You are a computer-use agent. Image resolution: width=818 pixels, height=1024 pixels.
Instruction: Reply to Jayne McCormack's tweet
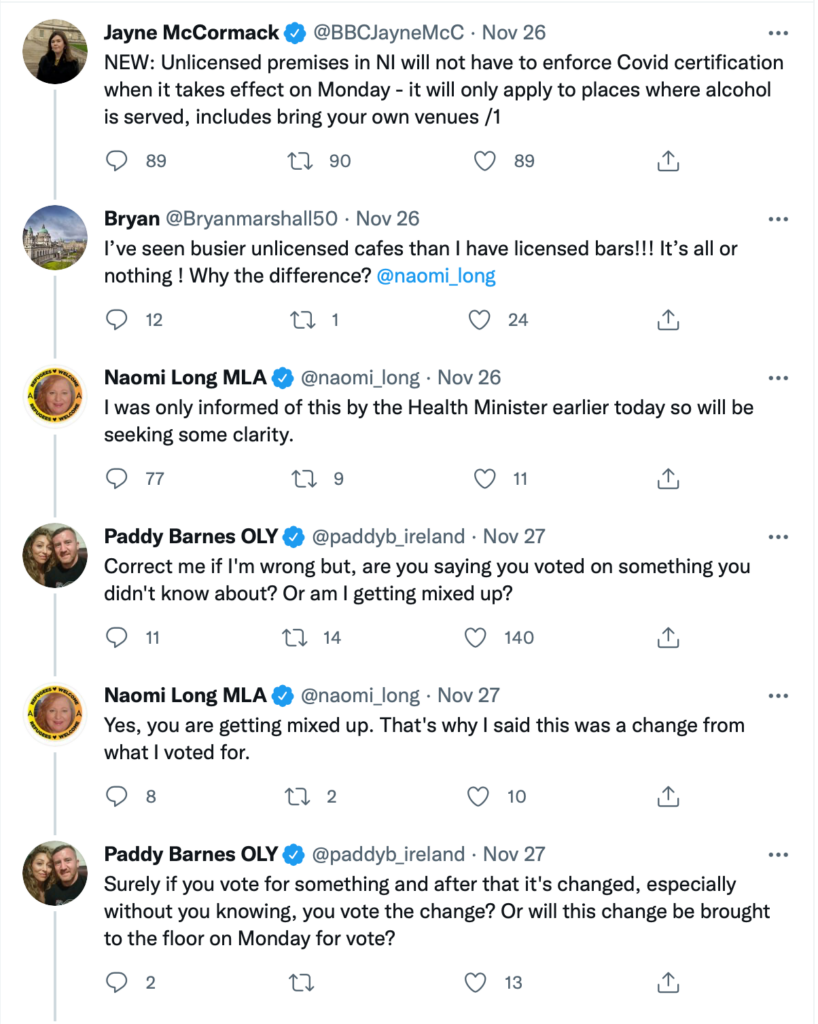click(117, 161)
